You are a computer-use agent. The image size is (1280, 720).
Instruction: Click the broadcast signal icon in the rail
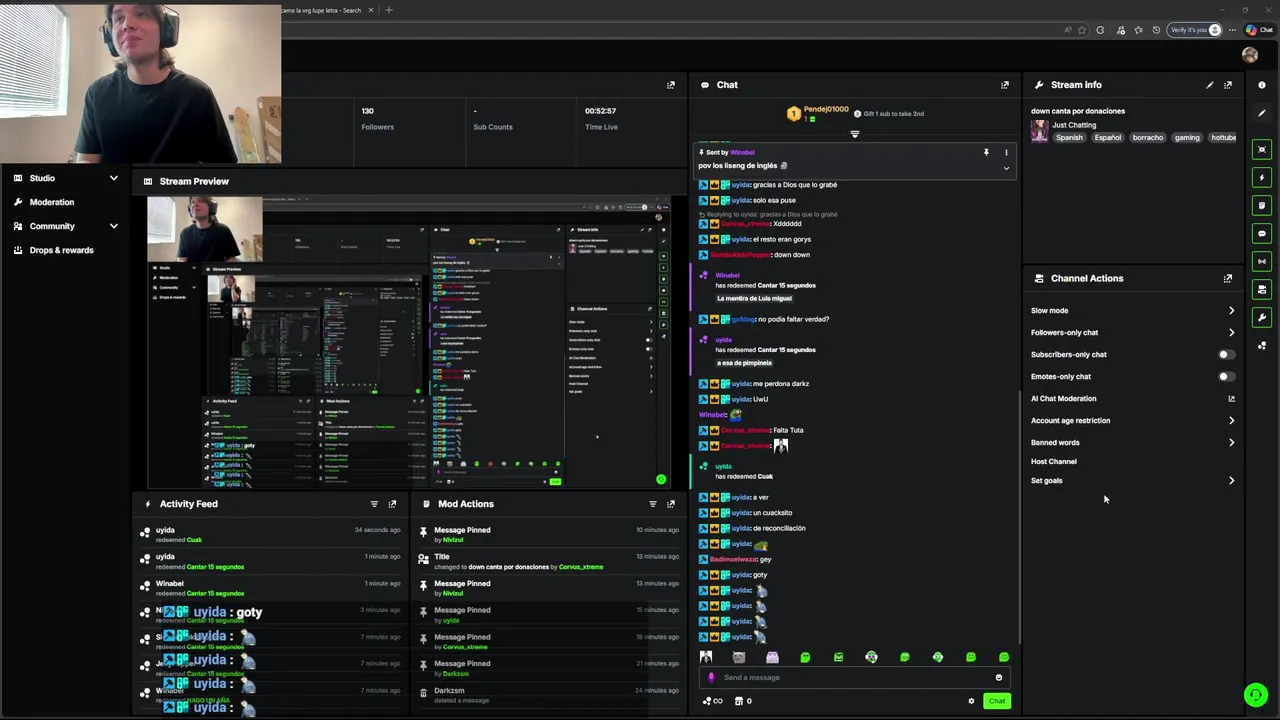[x=1262, y=261]
